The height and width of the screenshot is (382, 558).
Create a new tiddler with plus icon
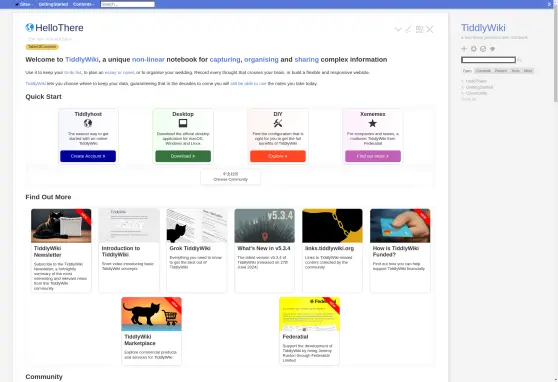click(x=464, y=49)
